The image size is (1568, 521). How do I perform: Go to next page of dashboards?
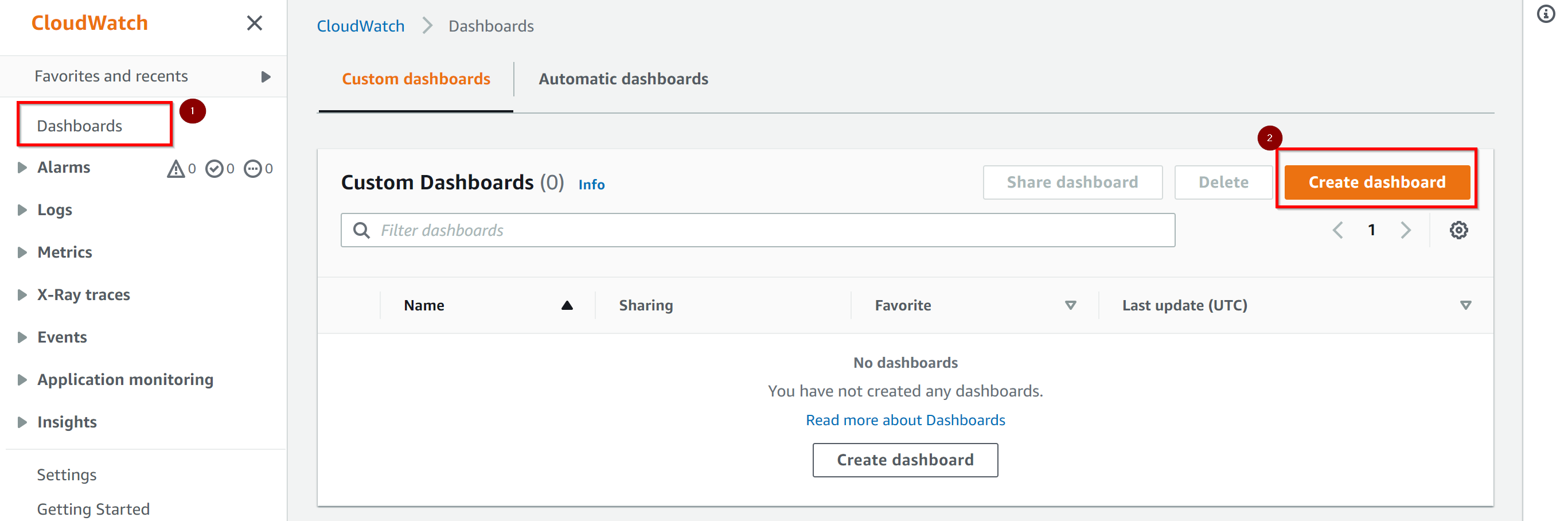(x=1406, y=230)
